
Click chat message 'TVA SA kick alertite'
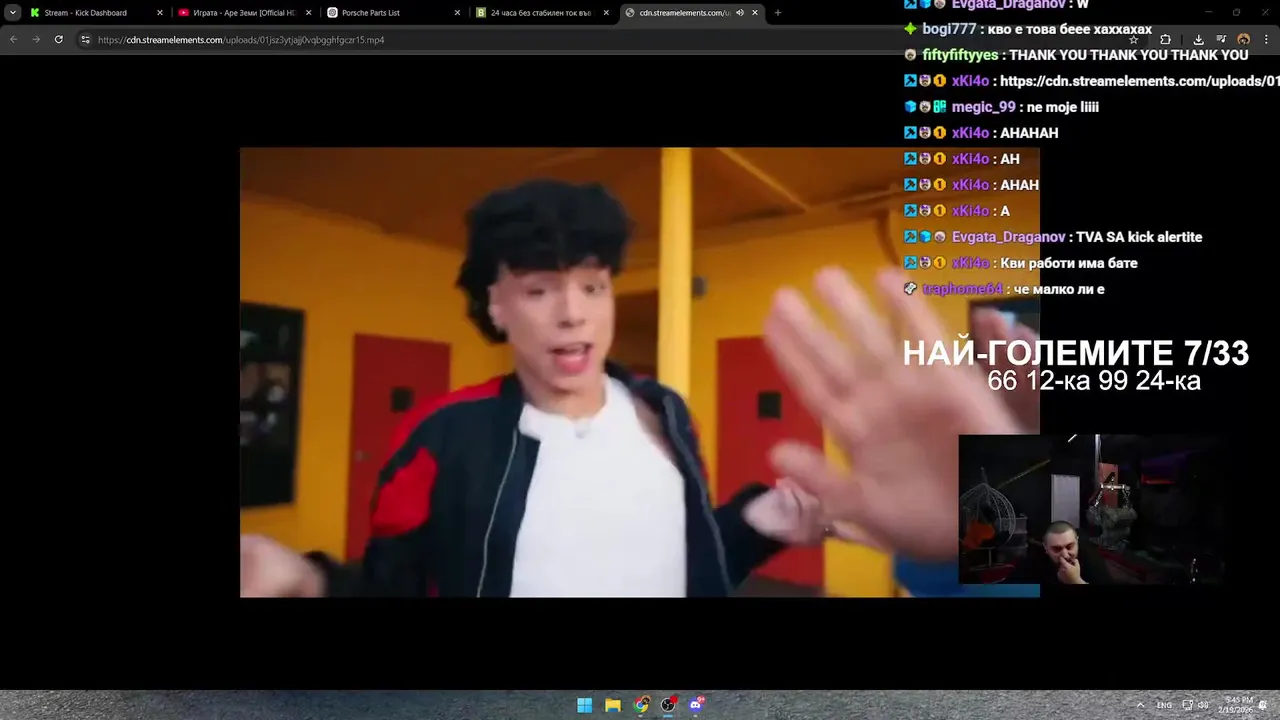(1139, 237)
